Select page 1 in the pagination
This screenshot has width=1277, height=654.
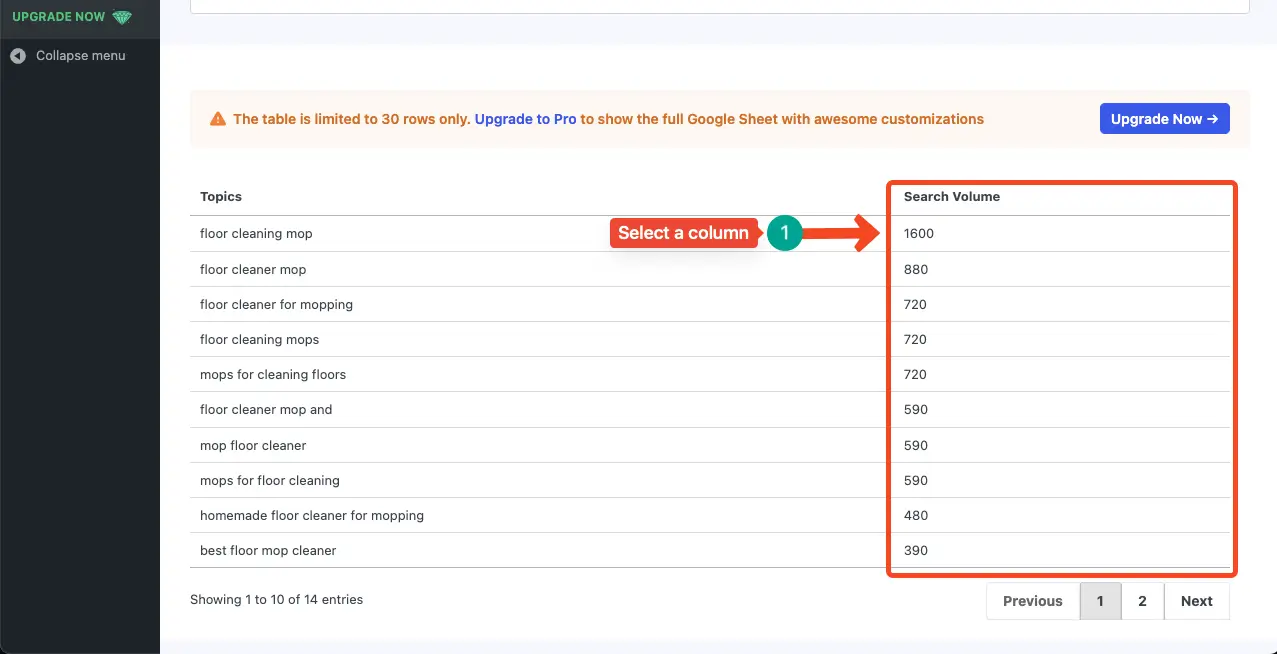coord(1100,601)
